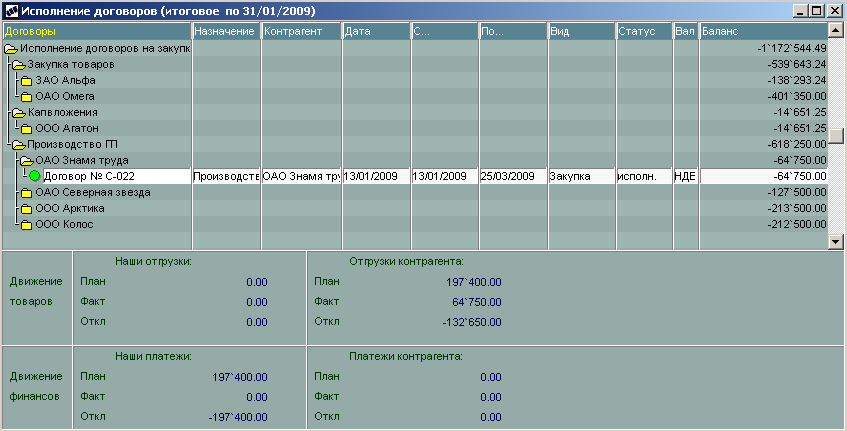Click the Назначение column header
Image resolution: width=847 pixels, height=431 pixels.
226,31
